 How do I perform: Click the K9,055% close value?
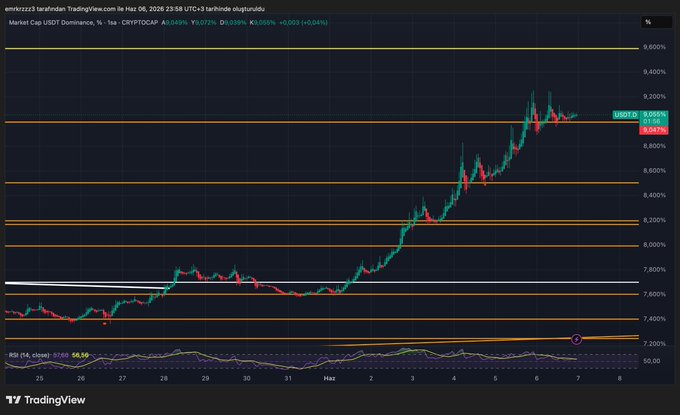pyautogui.click(x=262, y=23)
